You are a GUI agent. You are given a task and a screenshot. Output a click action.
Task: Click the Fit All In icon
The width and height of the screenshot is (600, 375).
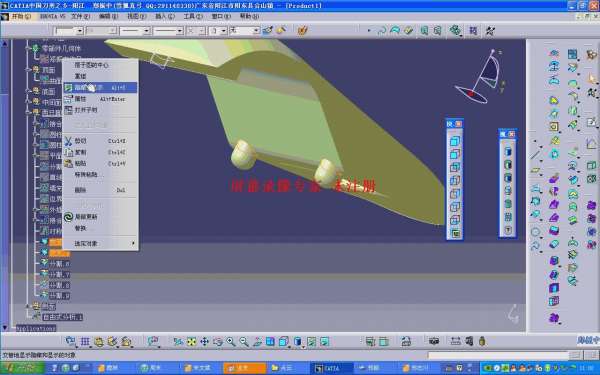click(191, 341)
